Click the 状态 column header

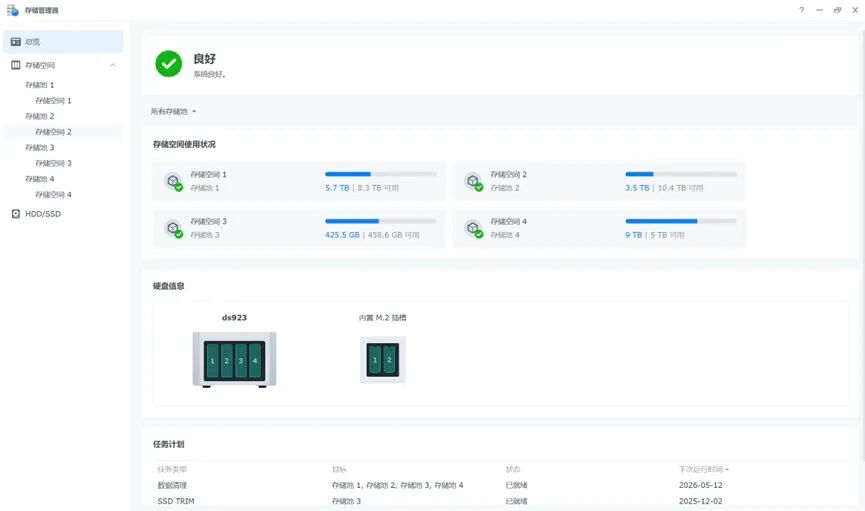tap(513, 469)
